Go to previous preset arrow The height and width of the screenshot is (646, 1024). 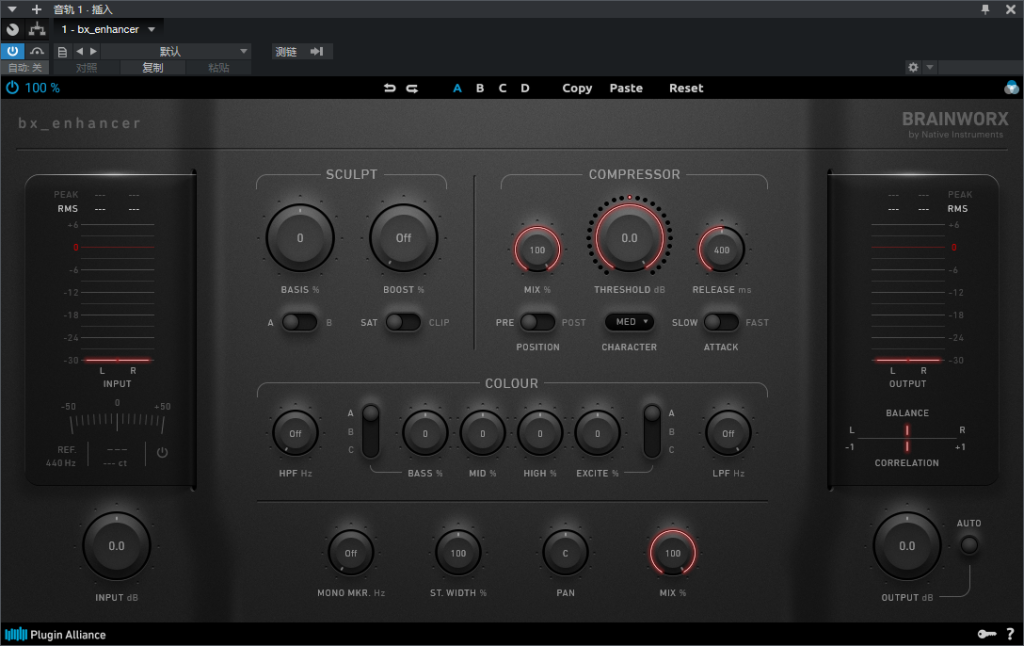click(80, 52)
